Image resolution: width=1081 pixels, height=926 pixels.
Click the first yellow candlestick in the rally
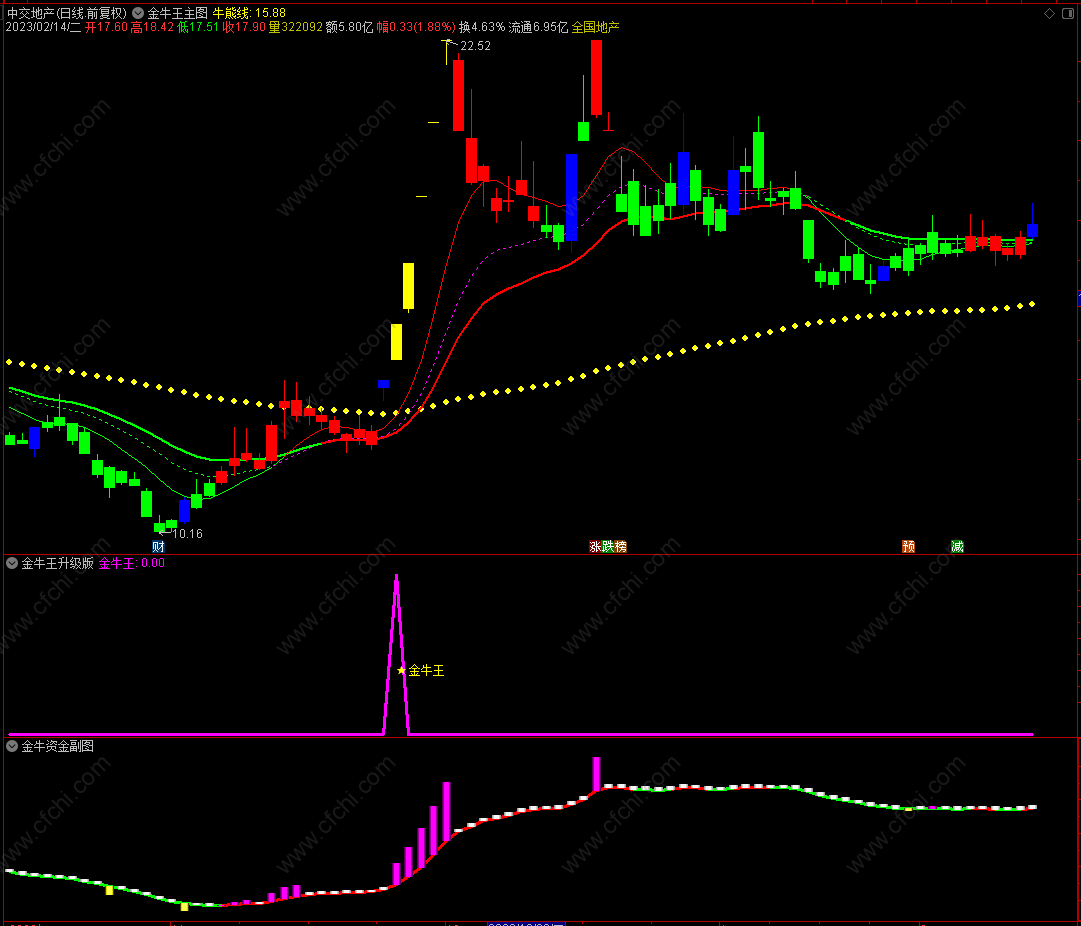click(396, 341)
